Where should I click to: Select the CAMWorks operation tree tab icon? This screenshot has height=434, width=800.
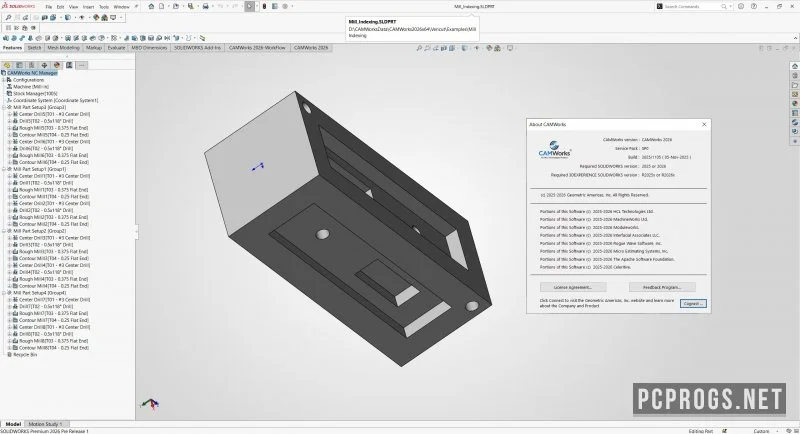pos(69,65)
